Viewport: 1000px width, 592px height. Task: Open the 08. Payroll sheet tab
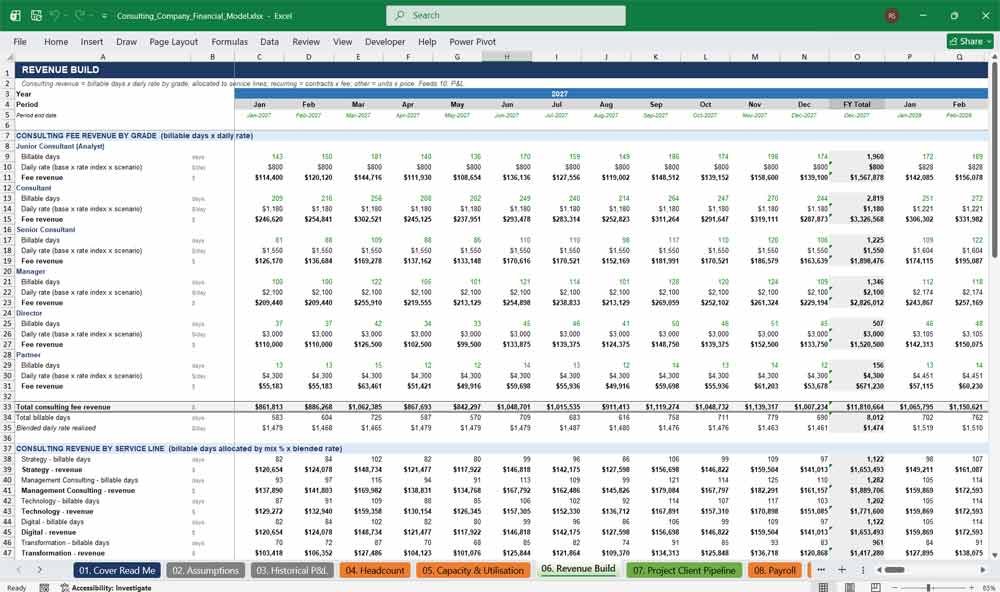(775, 570)
